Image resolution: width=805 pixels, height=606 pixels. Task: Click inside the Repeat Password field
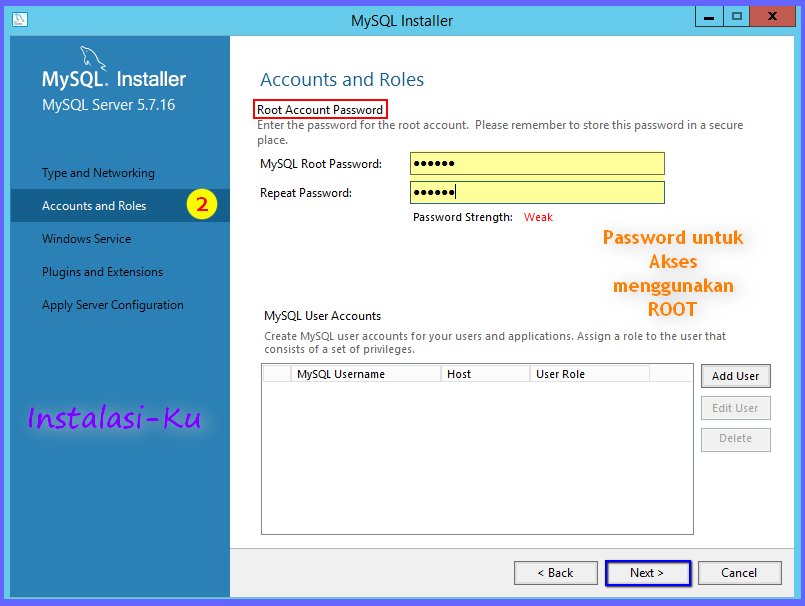tap(536, 191)
